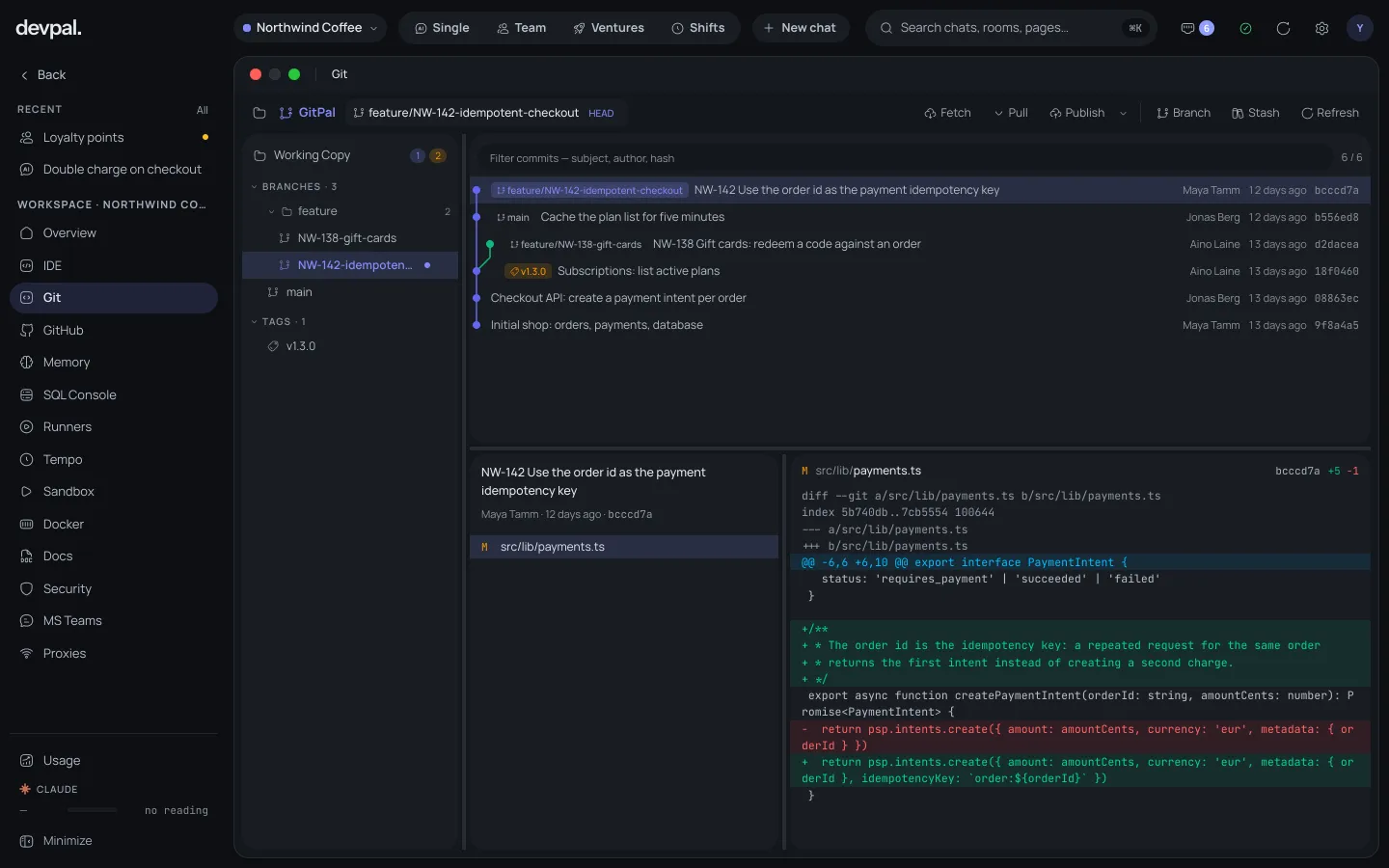Open Proxies in the sidebar
The image size is (1389, 868).
114,653
